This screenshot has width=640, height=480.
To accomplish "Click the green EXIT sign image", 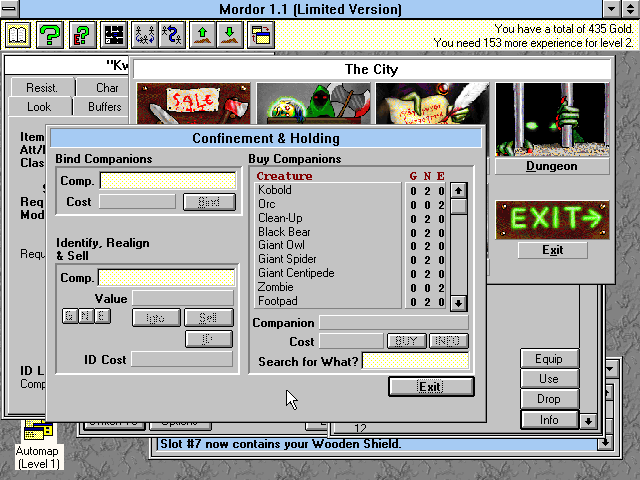I will pyautogui.click(x=552, y=220).
